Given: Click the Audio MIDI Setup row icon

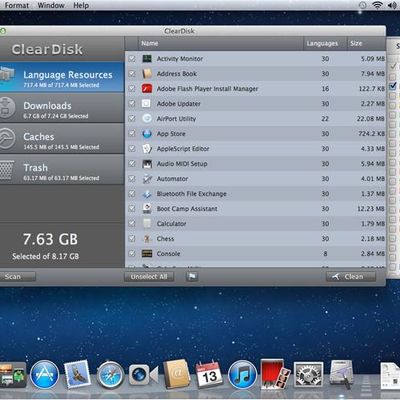Looking at the screenshot, I should (147, 164).
